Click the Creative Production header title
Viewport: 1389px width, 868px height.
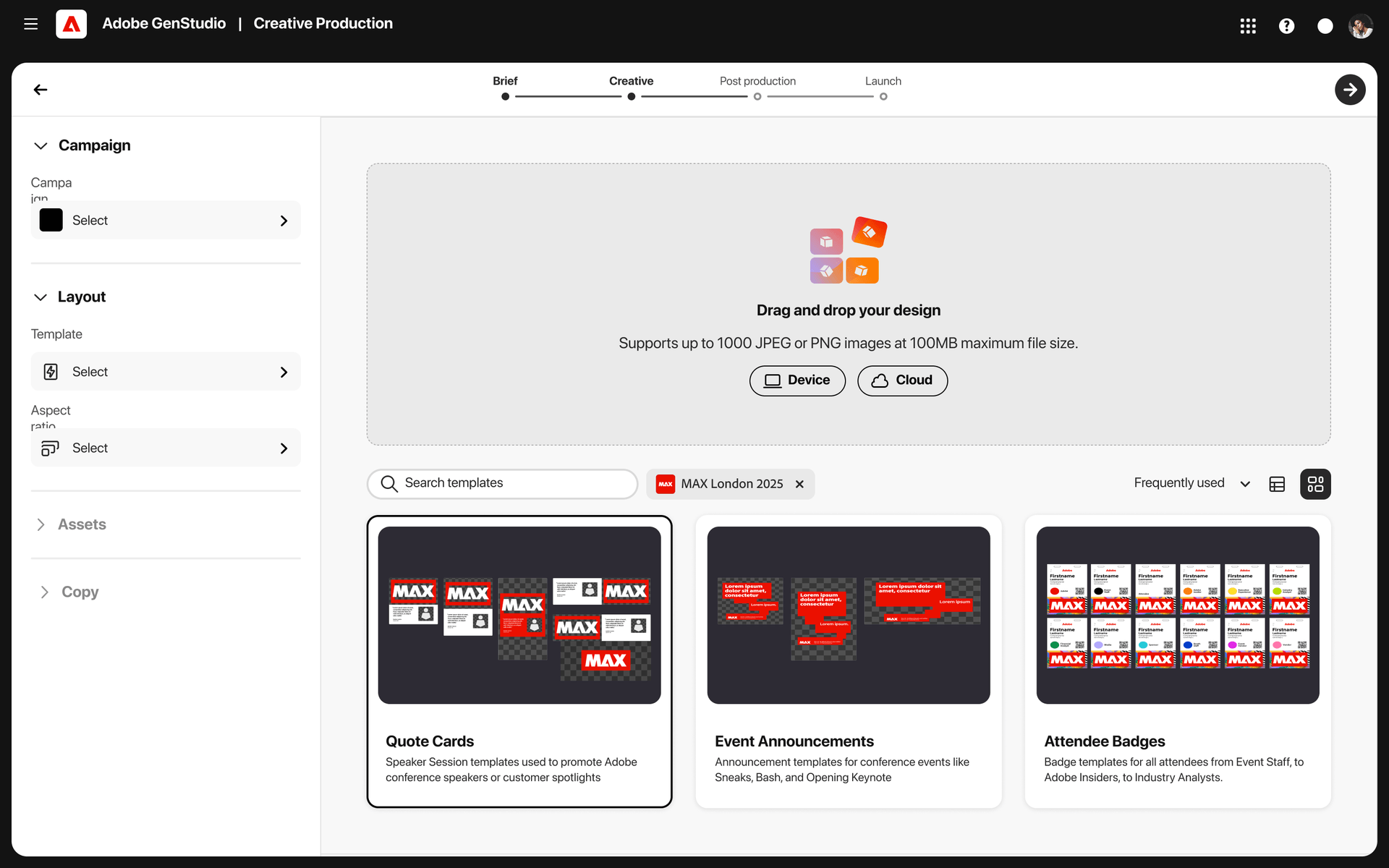323,24
